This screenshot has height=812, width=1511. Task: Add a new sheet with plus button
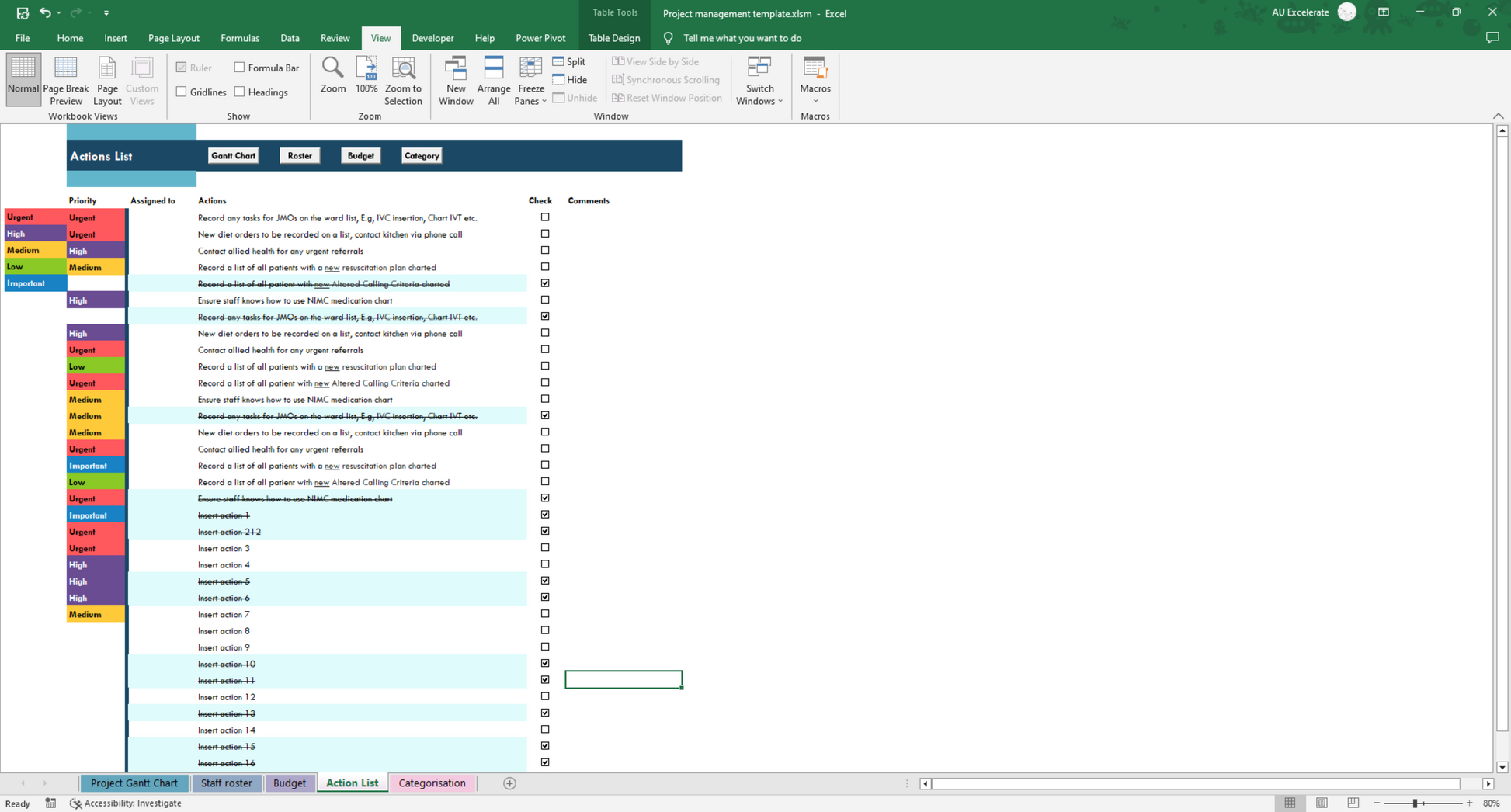[x=509, y=783]
